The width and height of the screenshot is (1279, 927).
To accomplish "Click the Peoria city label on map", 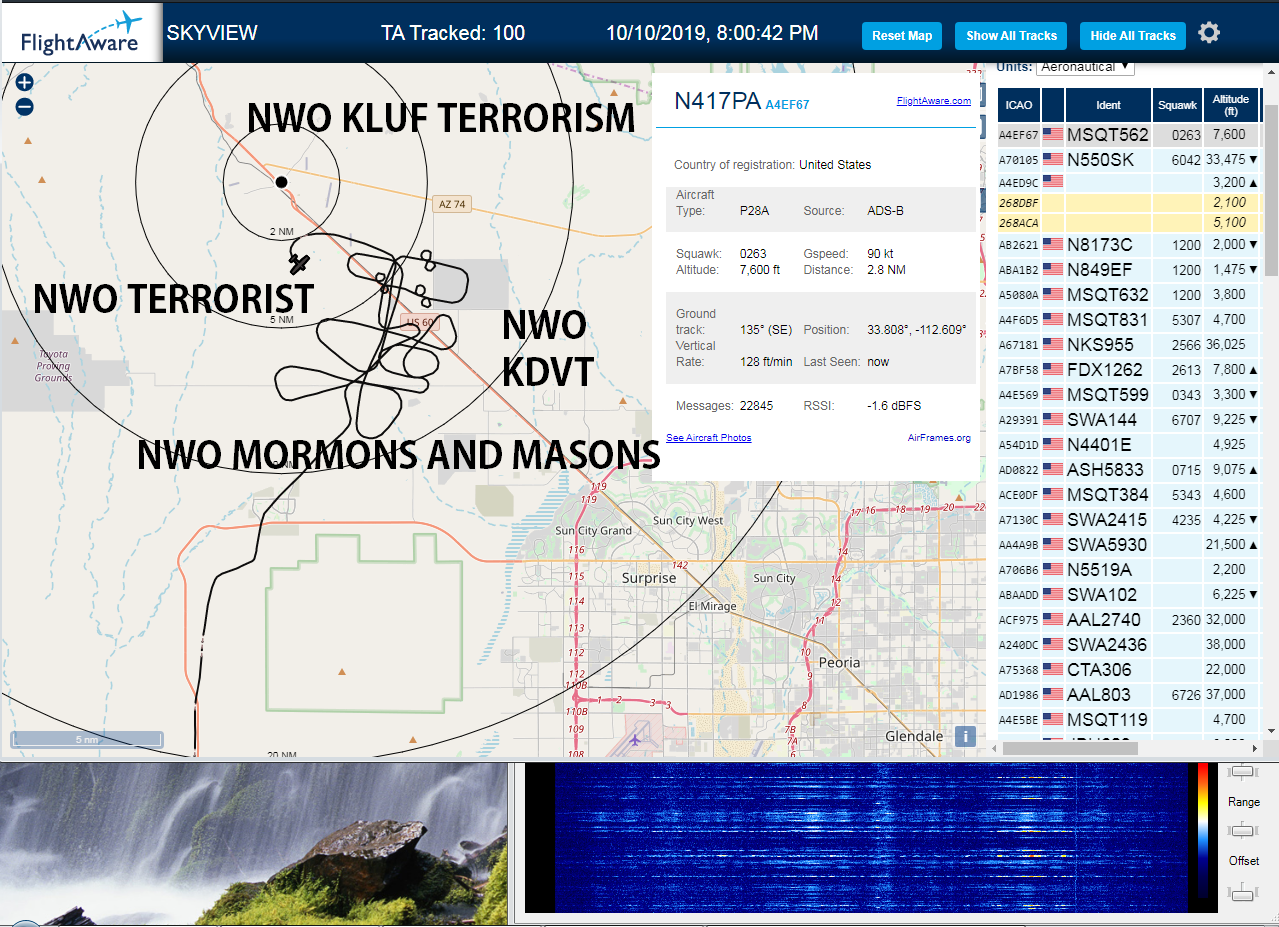I will [838, 662].
